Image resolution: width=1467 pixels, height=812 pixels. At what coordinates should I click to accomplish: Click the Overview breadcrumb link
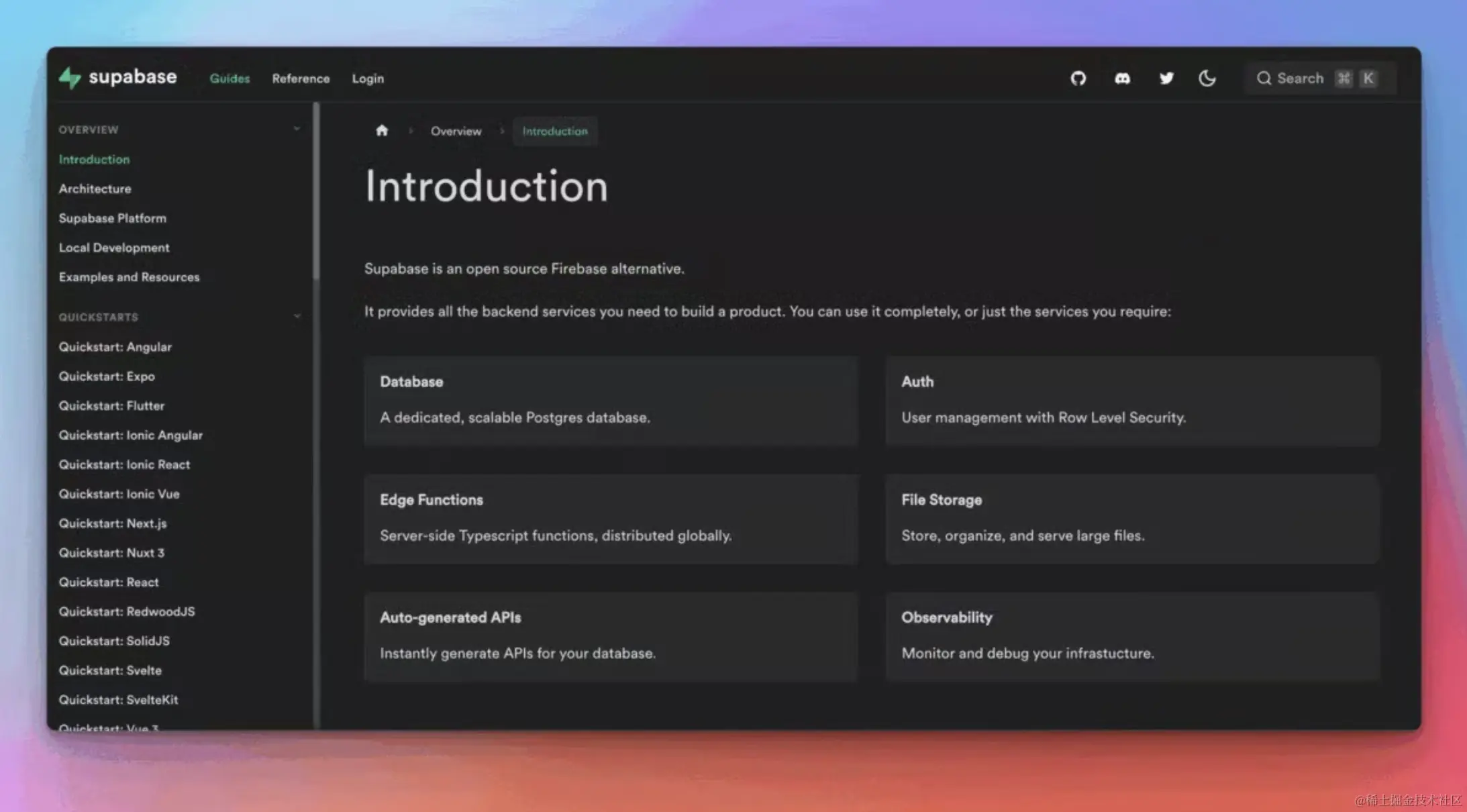coord(456,132)
